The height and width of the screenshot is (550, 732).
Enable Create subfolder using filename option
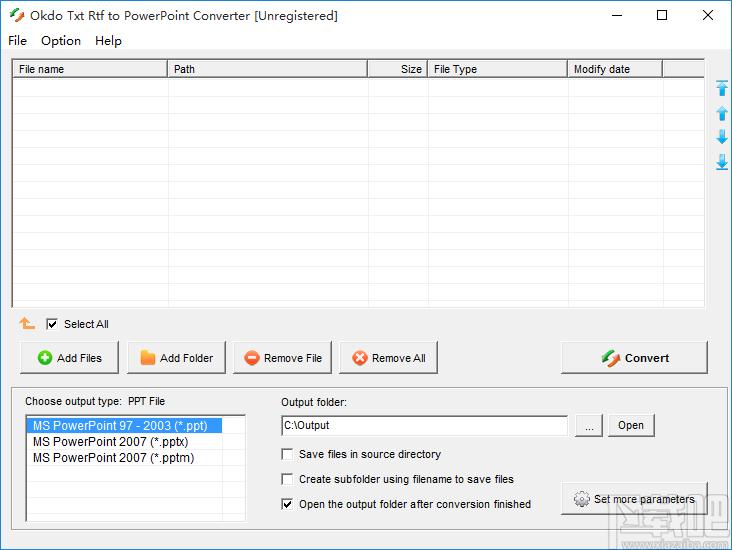[x=287, y=479]
